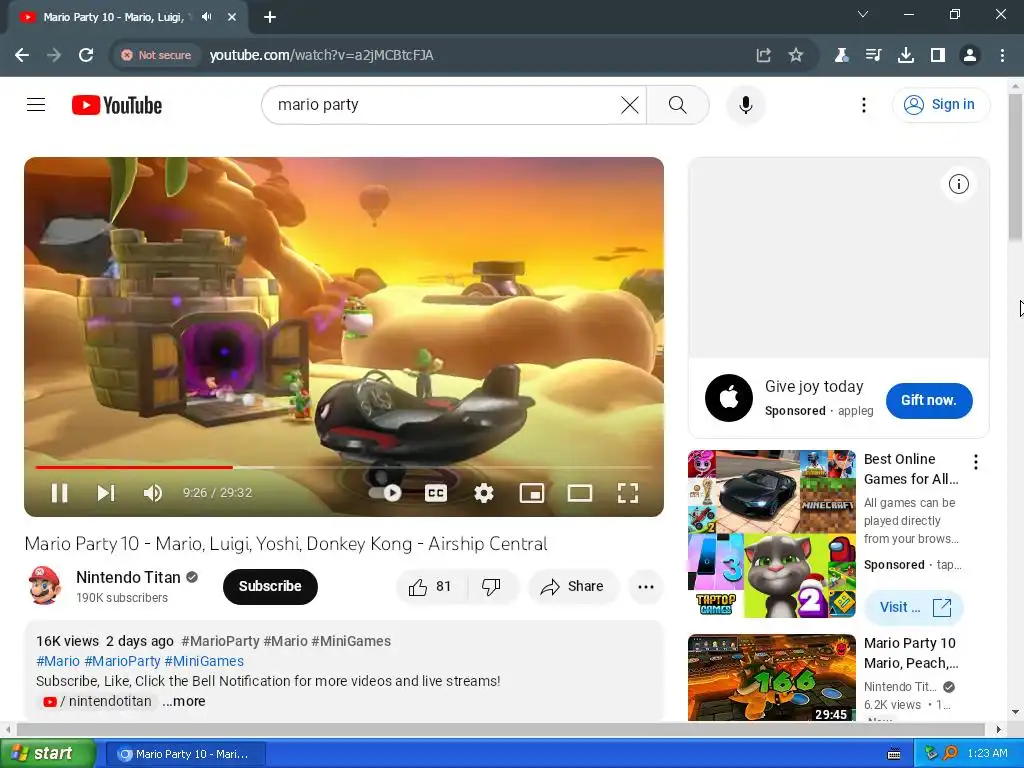This screenshot has height=768, width=1024.
Task: Open Best Online Games ad thumbnail
Action: click(x=771, y=534)
